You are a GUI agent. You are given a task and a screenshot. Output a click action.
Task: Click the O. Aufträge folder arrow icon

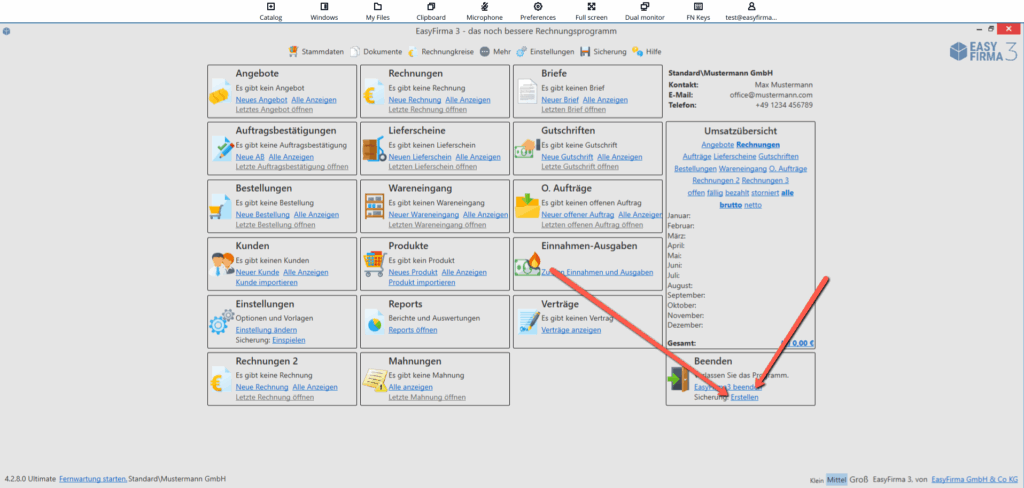[527, 206]
